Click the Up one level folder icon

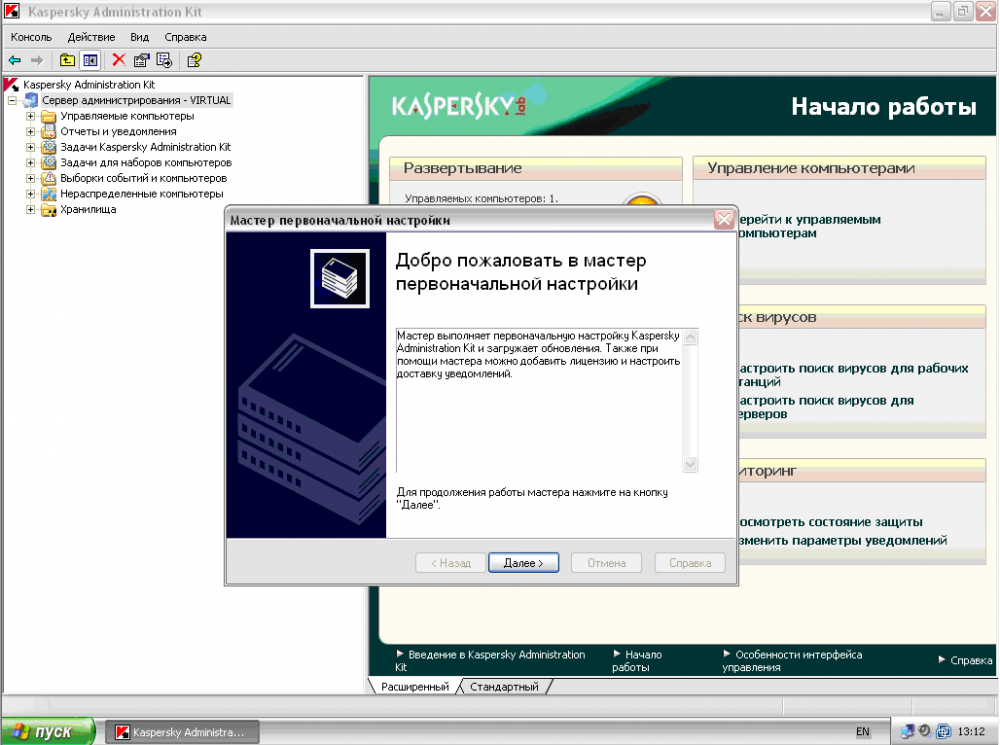pos(67,61)
